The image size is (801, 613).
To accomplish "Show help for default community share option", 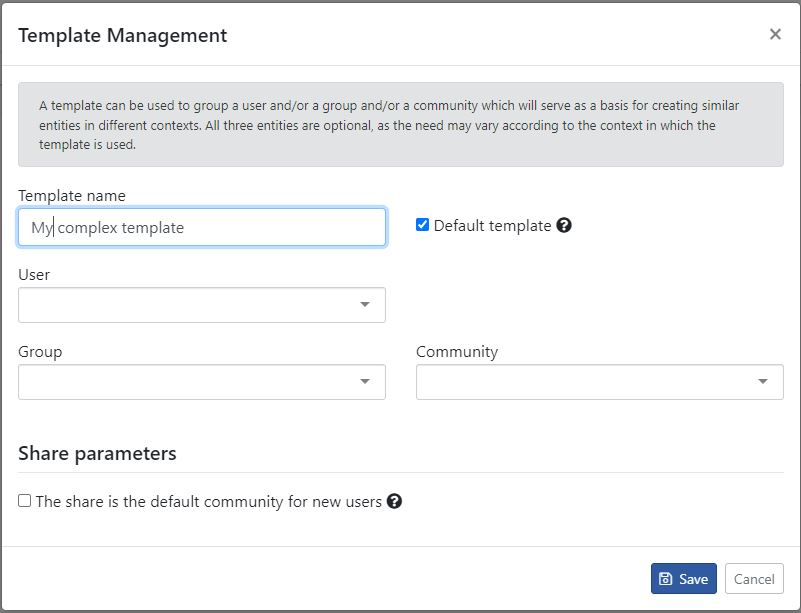I will click(394, 501).
